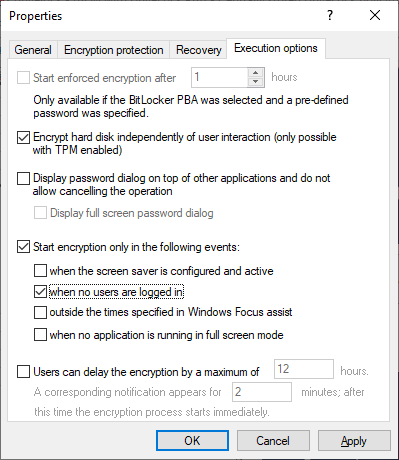The image size is (399, 460).
Task: Click the notification minutes input field
Action: [262, 392]
